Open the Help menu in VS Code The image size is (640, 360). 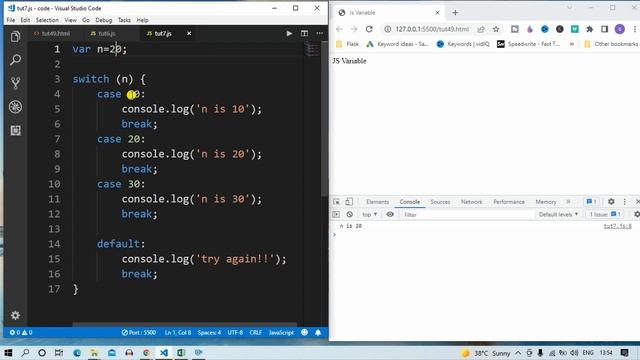pos(142,20)
